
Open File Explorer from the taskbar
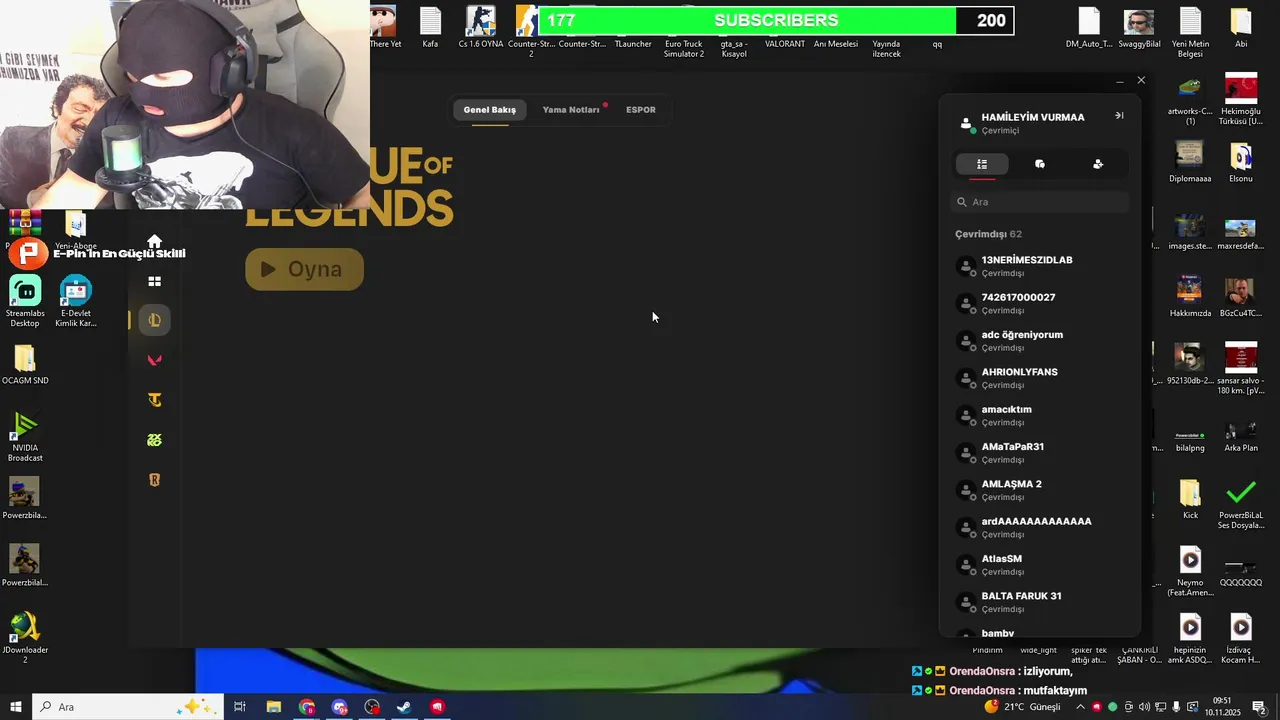(273, 707)
